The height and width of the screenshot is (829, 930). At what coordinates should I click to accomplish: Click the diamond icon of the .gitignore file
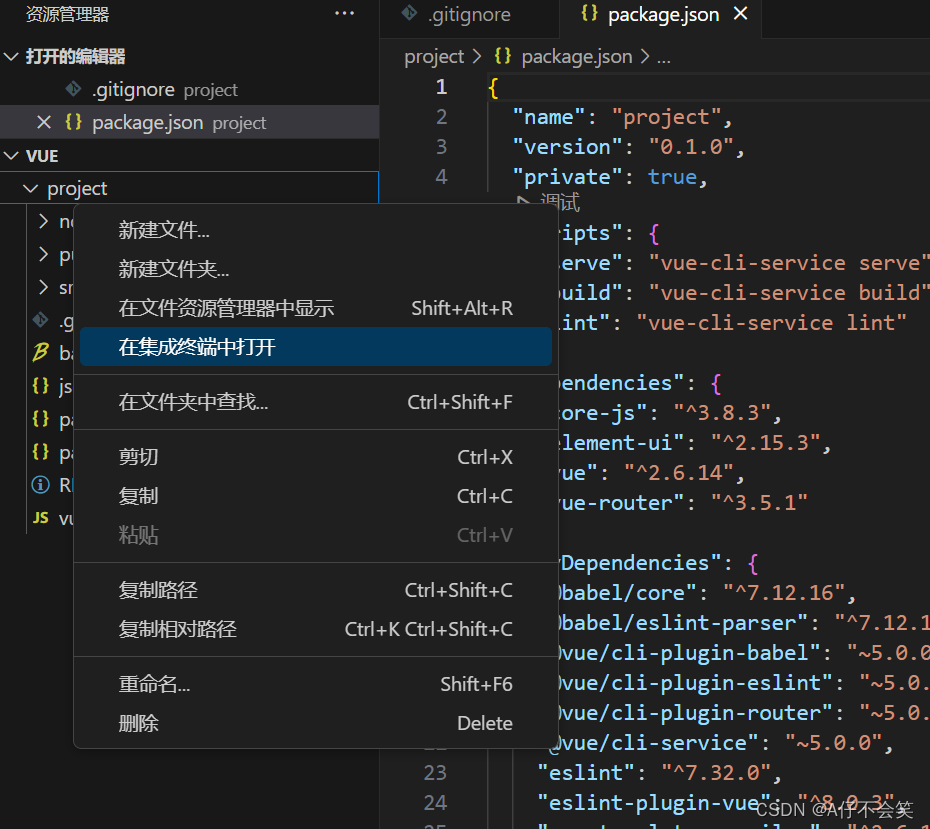coord(40,320)
